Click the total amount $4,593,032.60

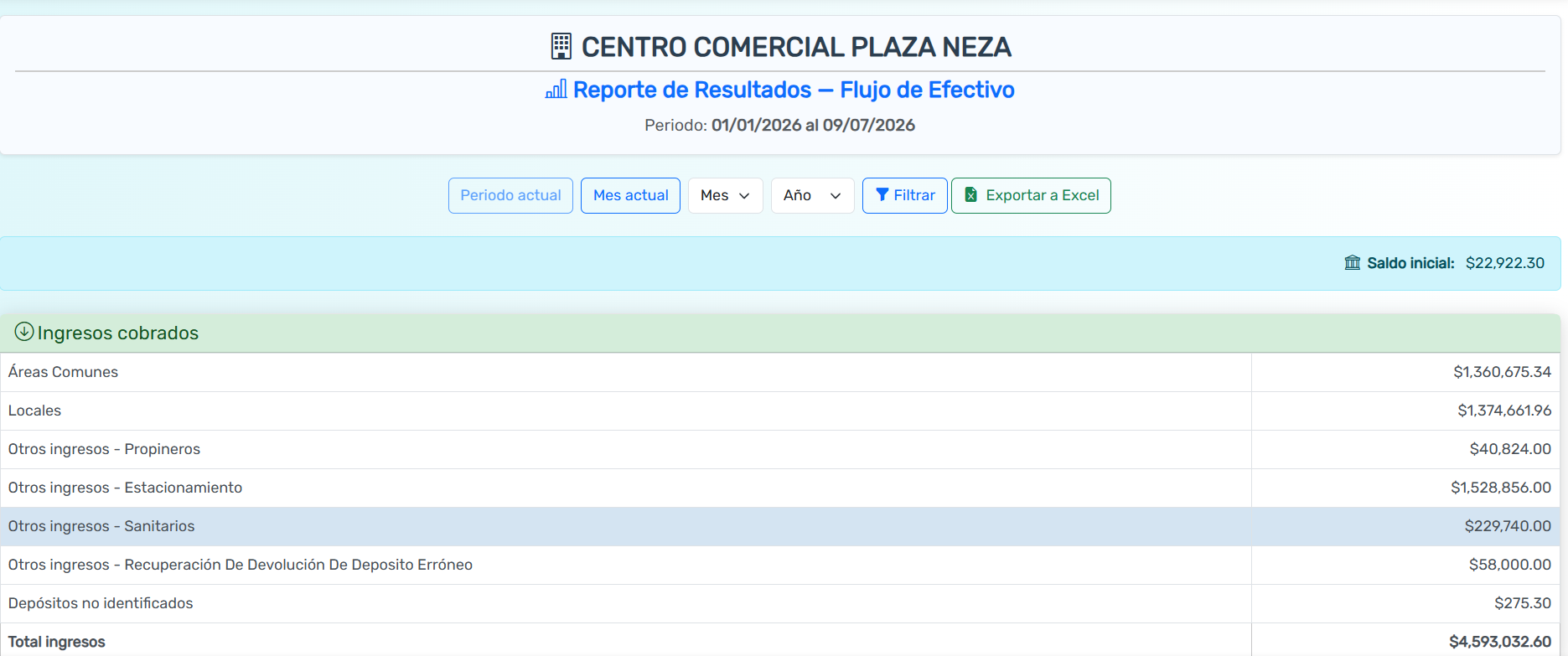point(1500,642)
